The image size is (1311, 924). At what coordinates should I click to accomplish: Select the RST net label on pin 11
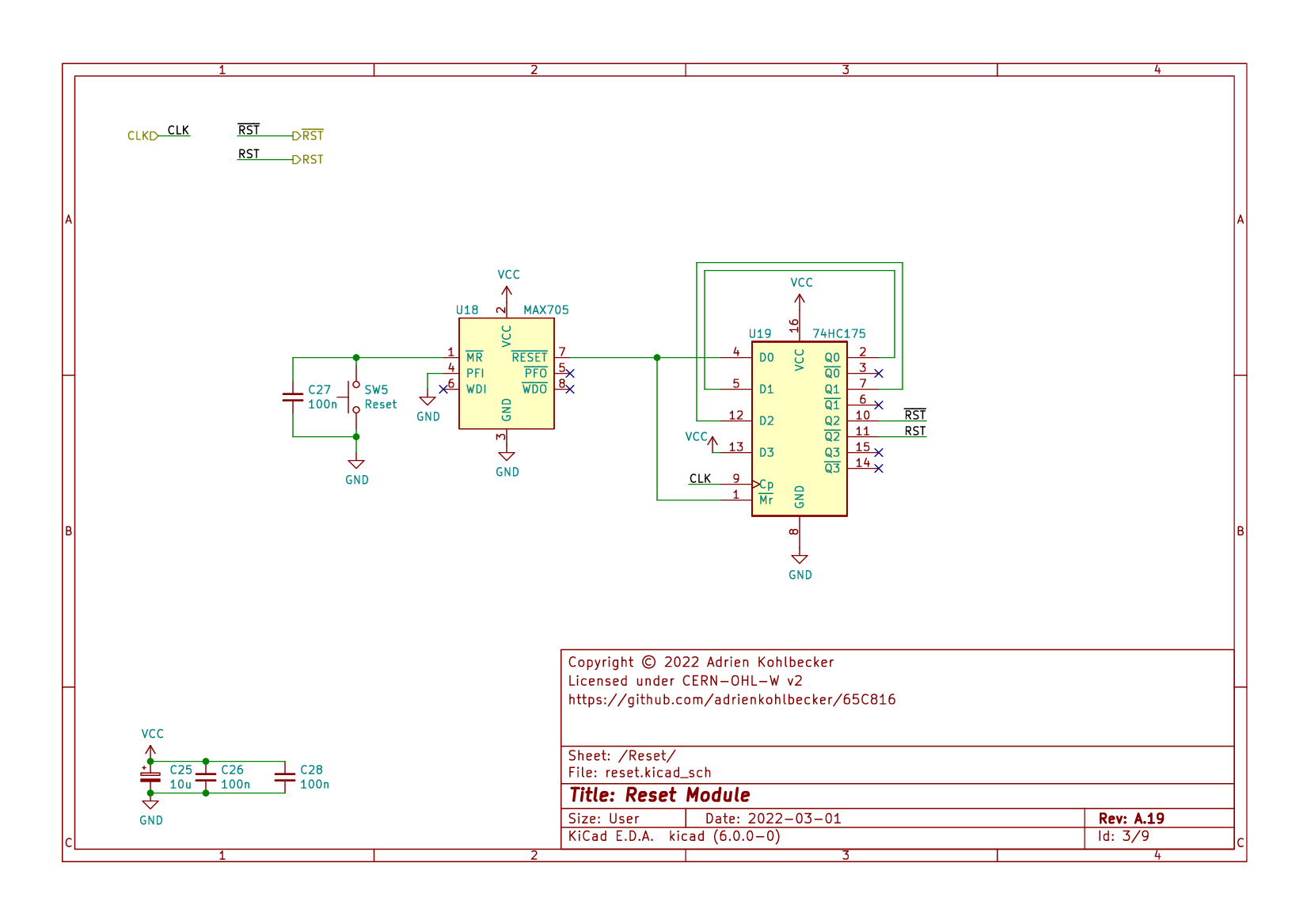(x=915, y=432)
